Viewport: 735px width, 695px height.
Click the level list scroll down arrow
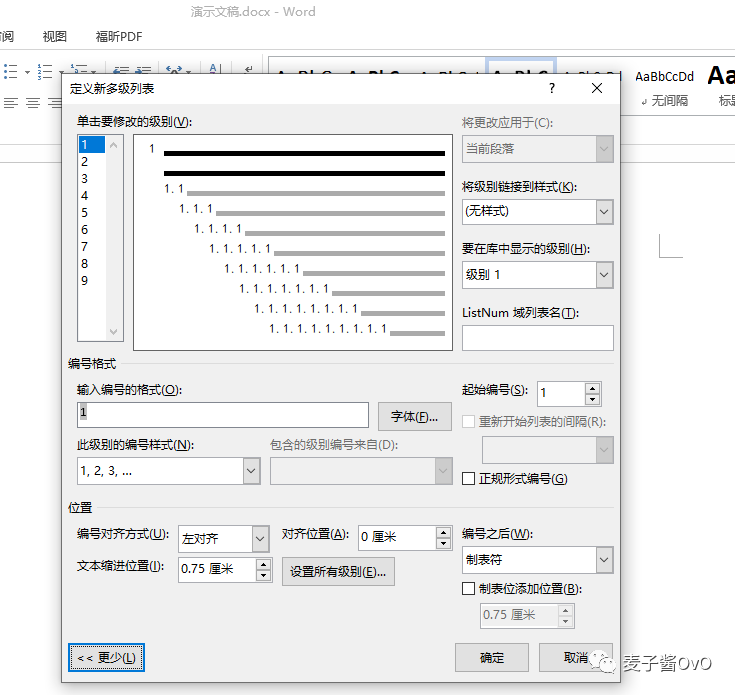click(113, 331)
